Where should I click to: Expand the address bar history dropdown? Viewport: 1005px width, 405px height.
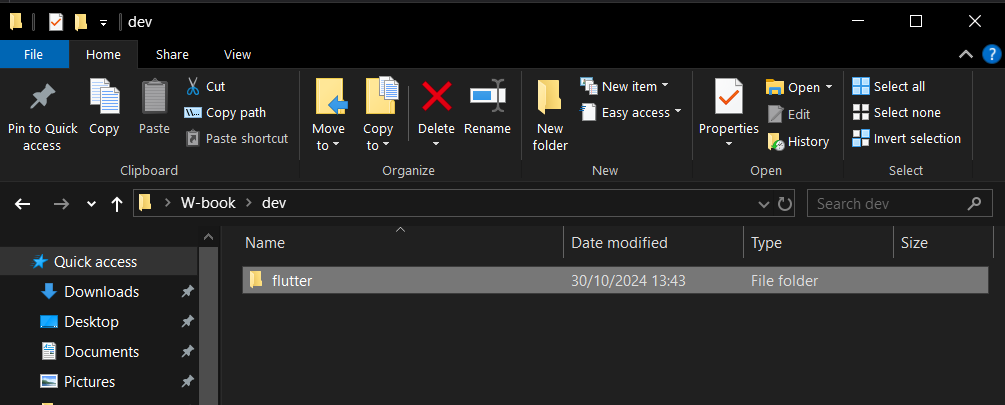763,204
